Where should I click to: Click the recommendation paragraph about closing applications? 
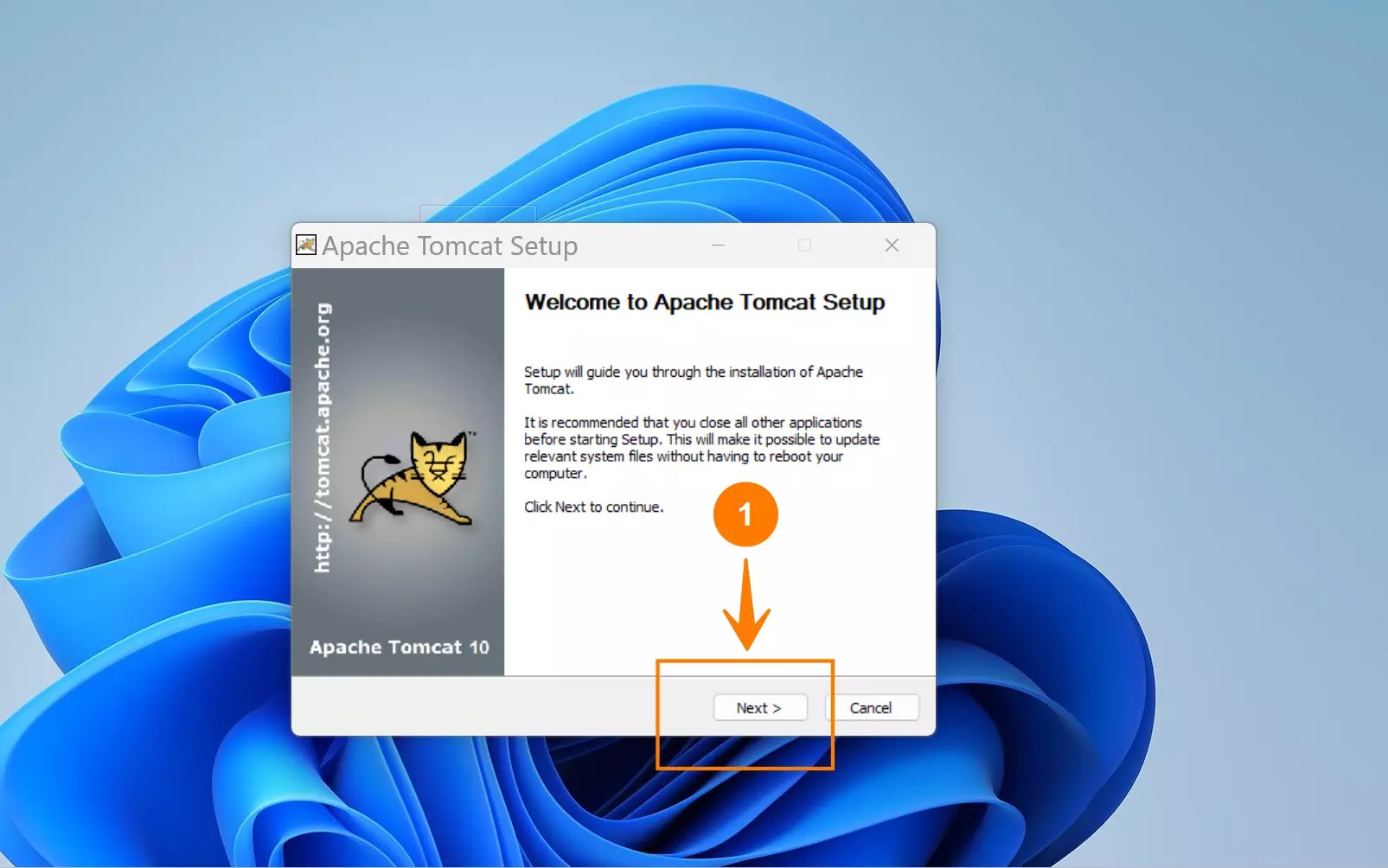pyautogui.click(x=700, y=448)
